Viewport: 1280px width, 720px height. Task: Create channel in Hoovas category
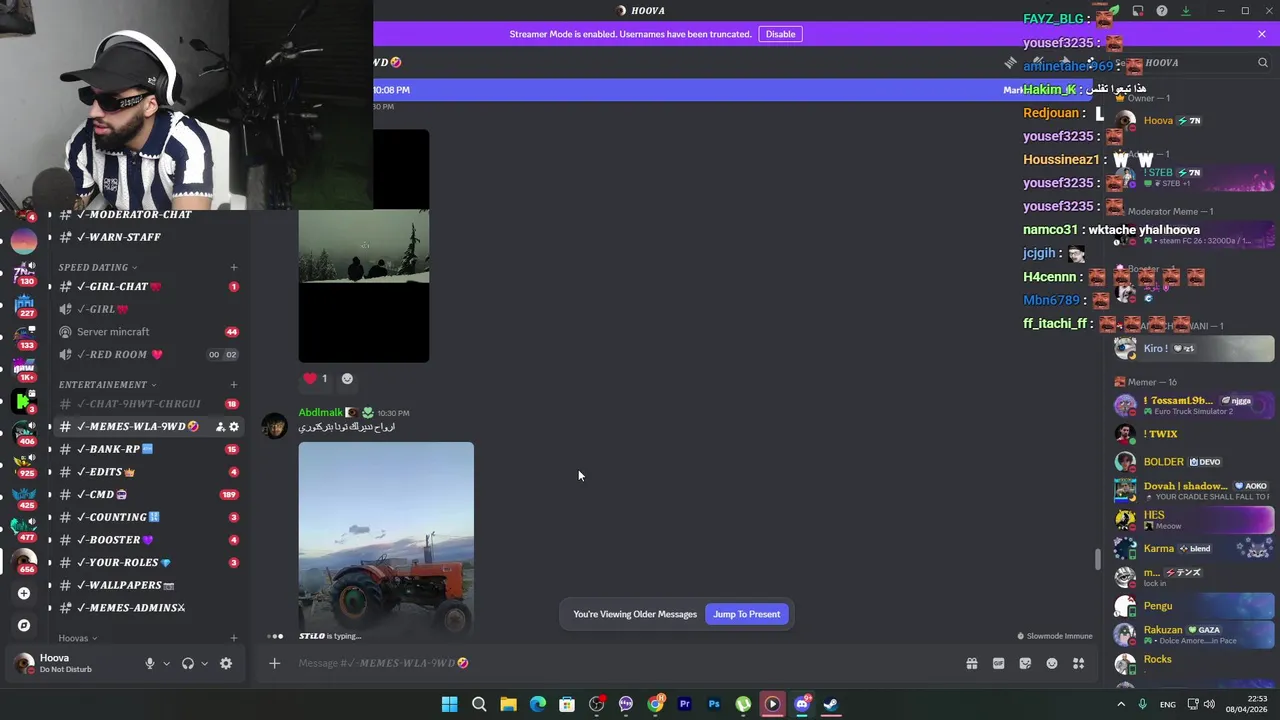pyautogui.click(x=234, y=638)
